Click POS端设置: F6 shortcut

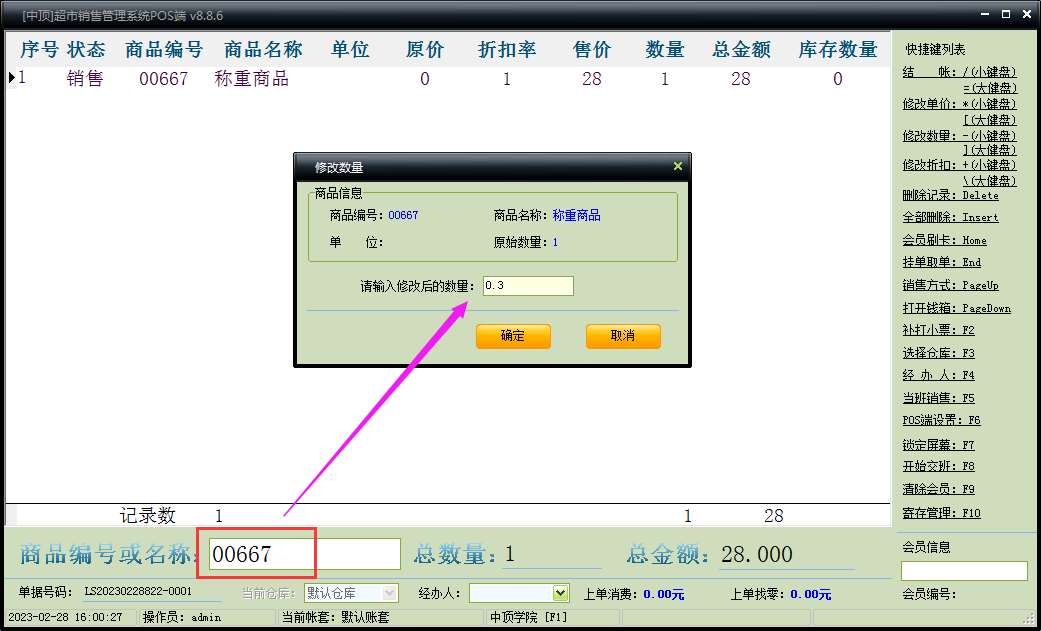point(941,420)
